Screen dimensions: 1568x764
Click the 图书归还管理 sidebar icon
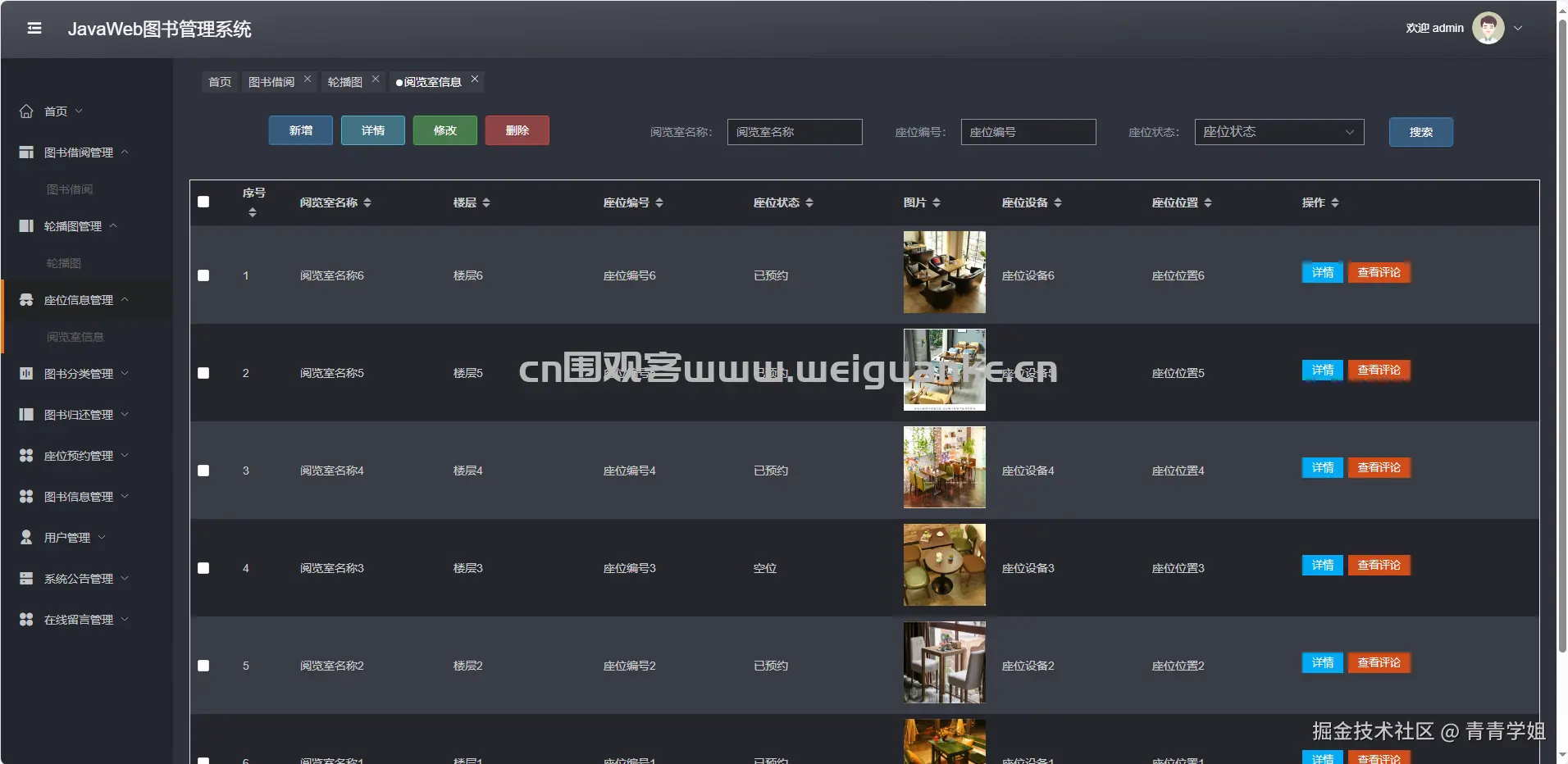coord(26,415)
